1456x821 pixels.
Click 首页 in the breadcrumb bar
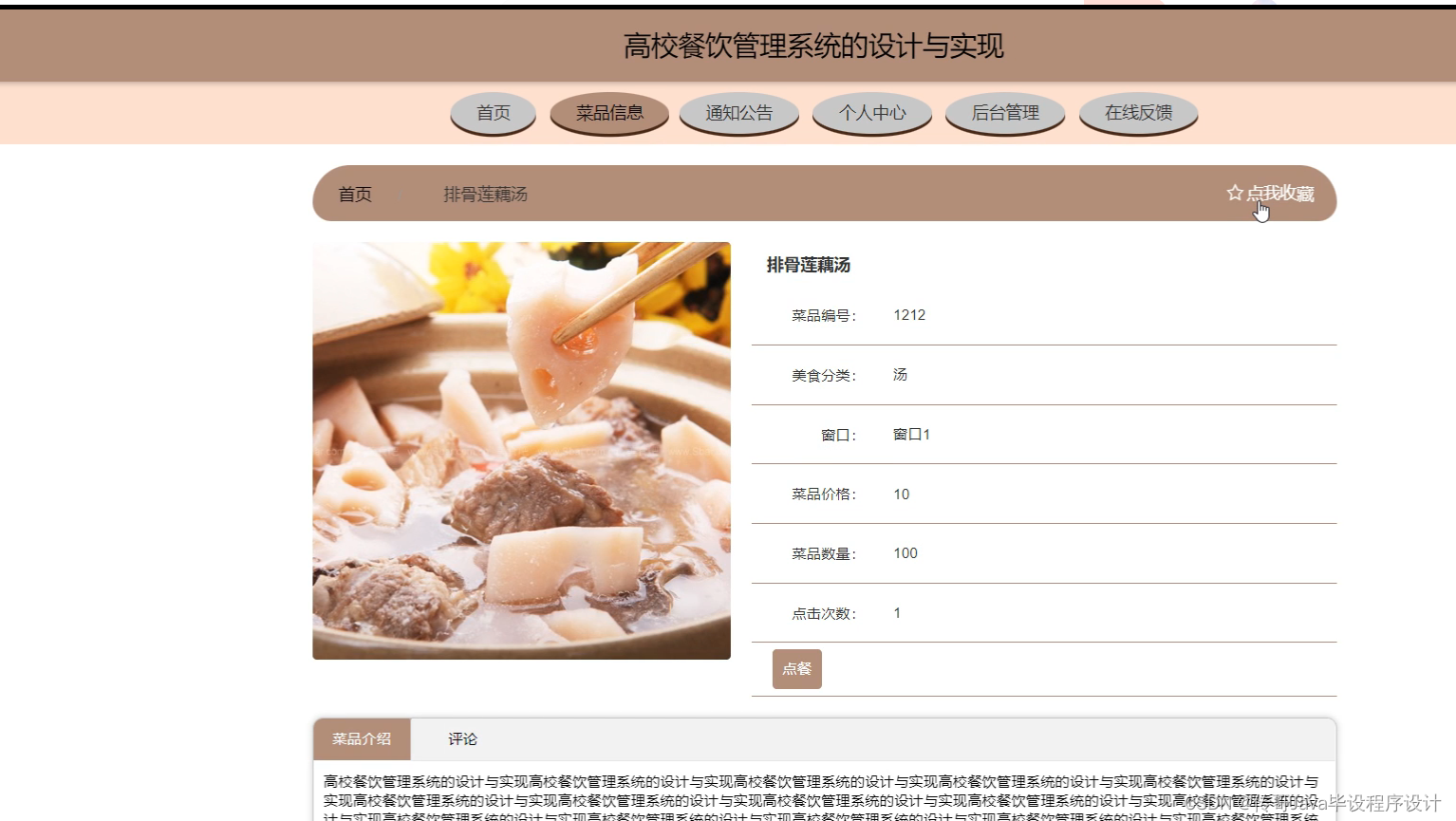pyautogui.click(x=353, y=195)
